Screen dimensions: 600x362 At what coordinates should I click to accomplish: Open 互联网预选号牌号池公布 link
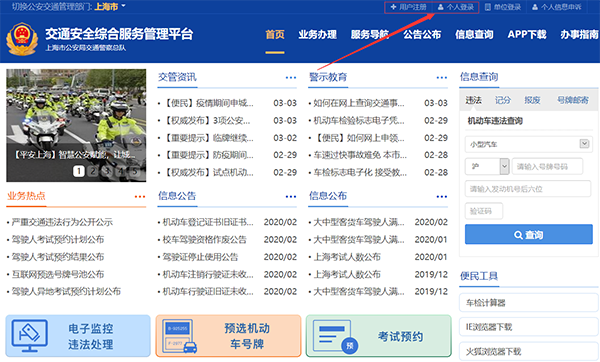(58, 274)
